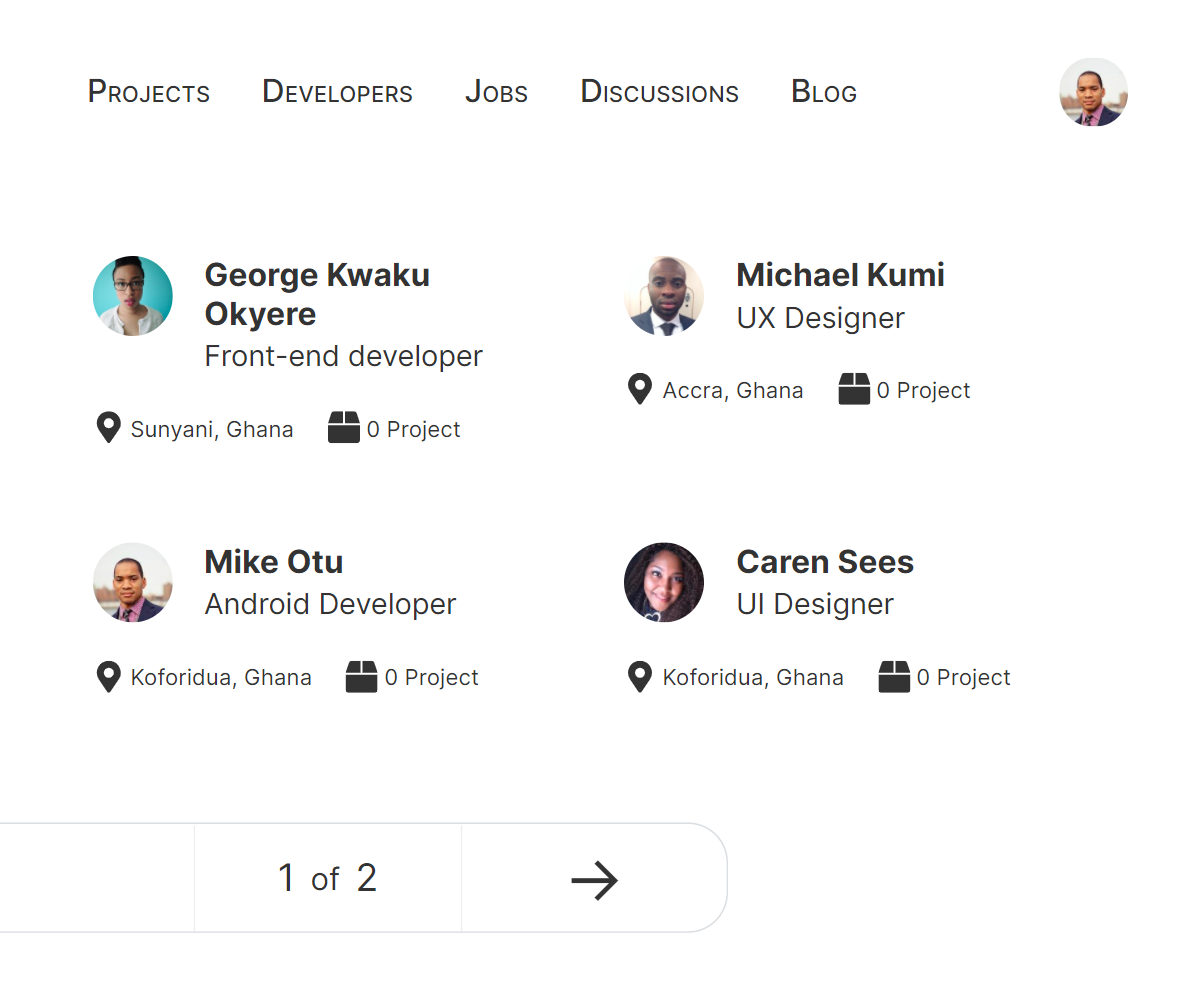1181x987 pixels.
Task: Click the project box icon on Caren Sees's card
Action: point(894,677)
